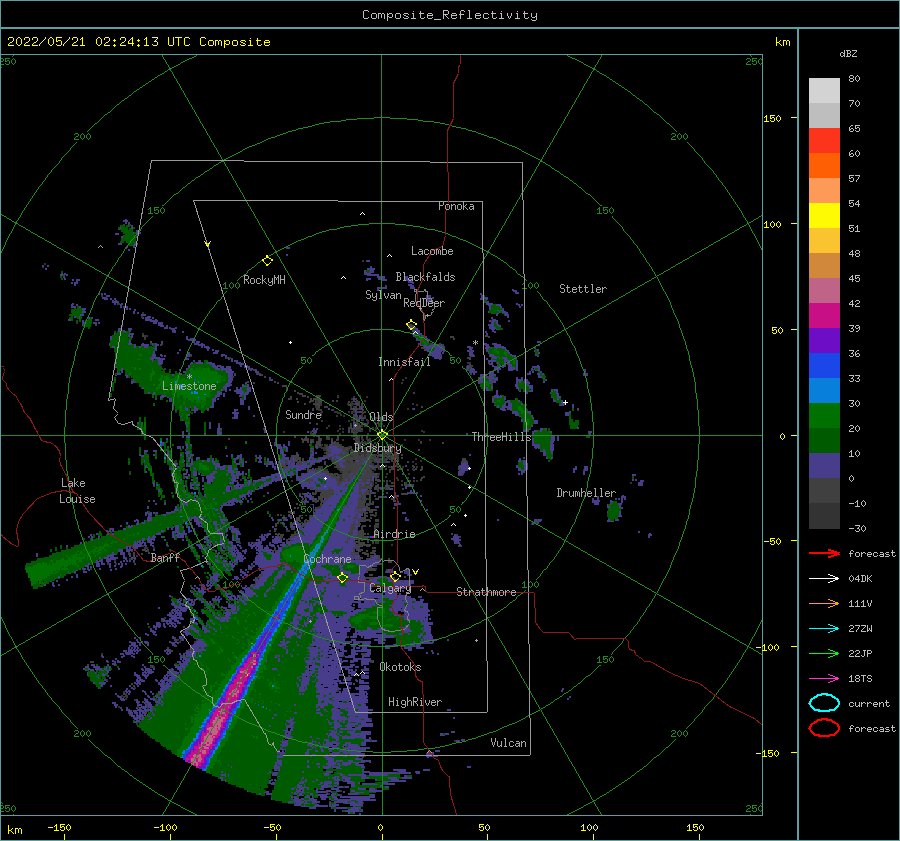Click the Innisfail label on the map
900x841 pixels.
click(x=404, y=362)
